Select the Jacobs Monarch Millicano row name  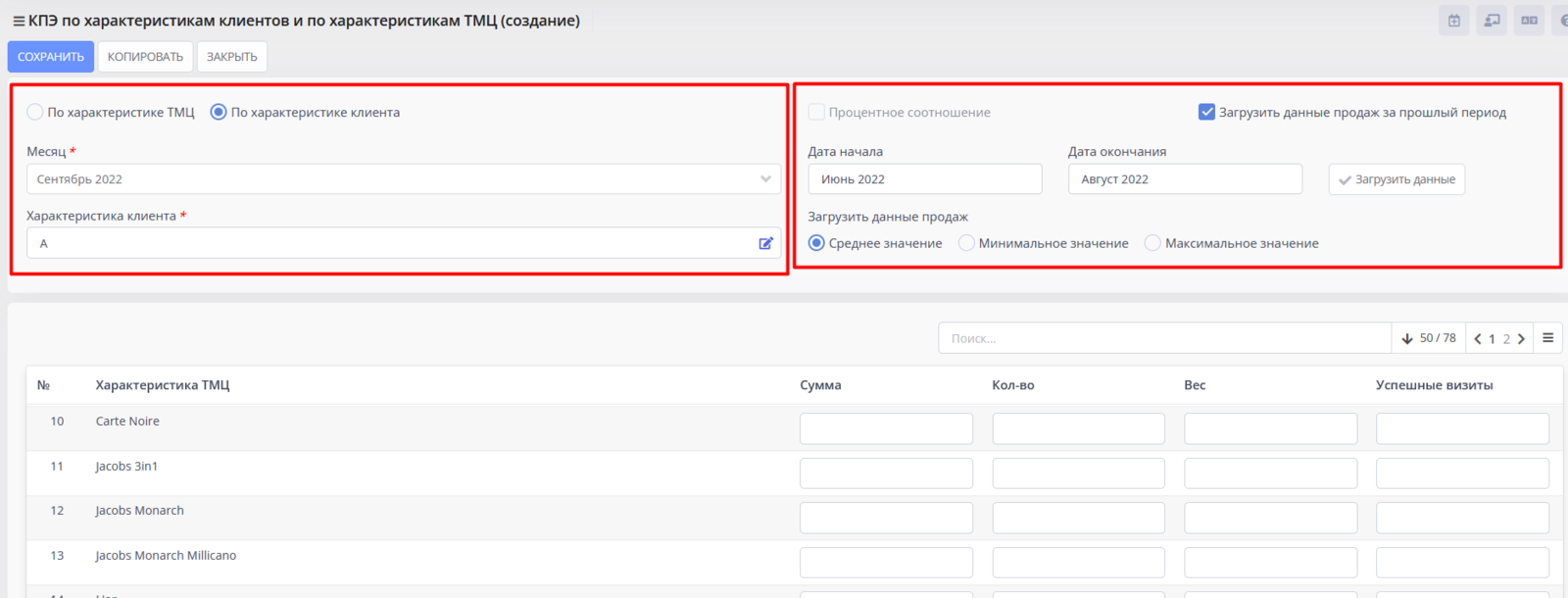pos(166,556)
